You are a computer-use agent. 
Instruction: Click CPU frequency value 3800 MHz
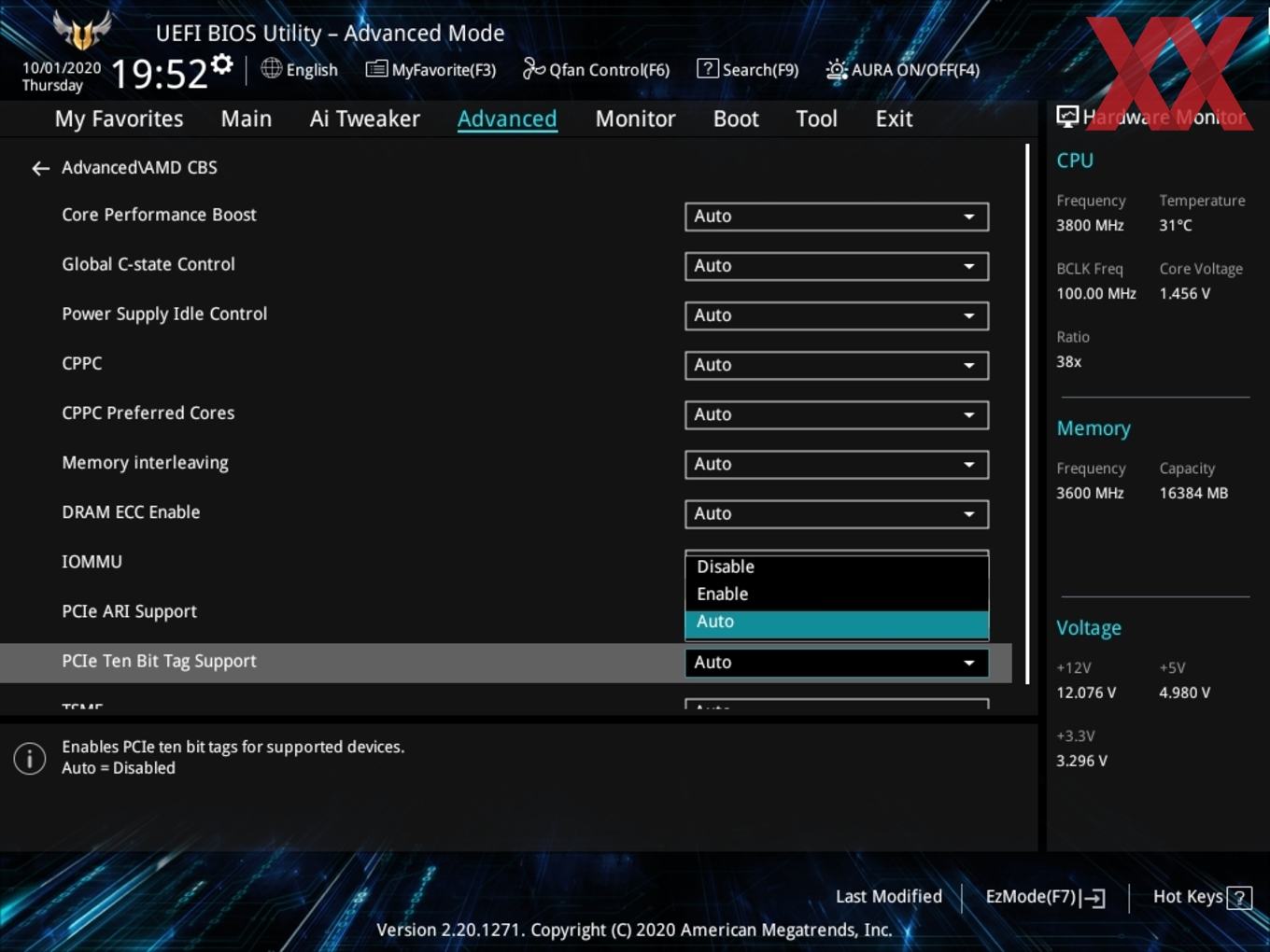click(x=1090, y=225)
